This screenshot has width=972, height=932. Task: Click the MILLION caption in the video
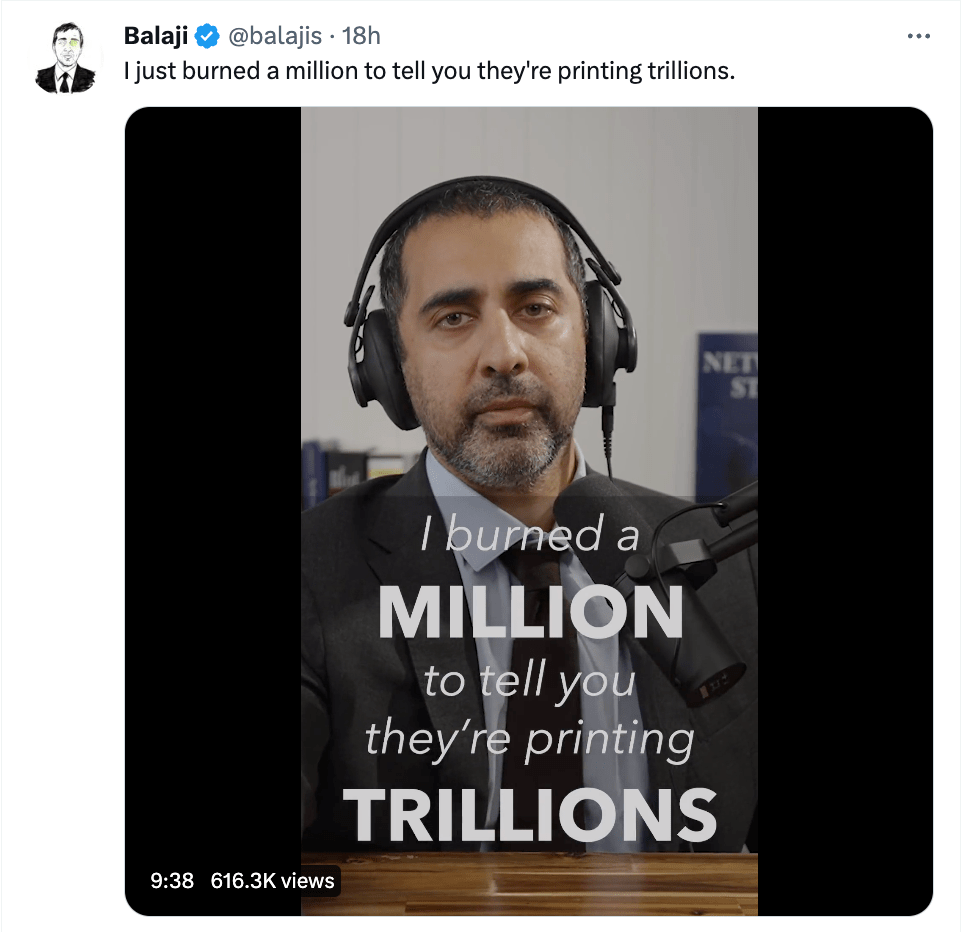(x=530, y=612)
